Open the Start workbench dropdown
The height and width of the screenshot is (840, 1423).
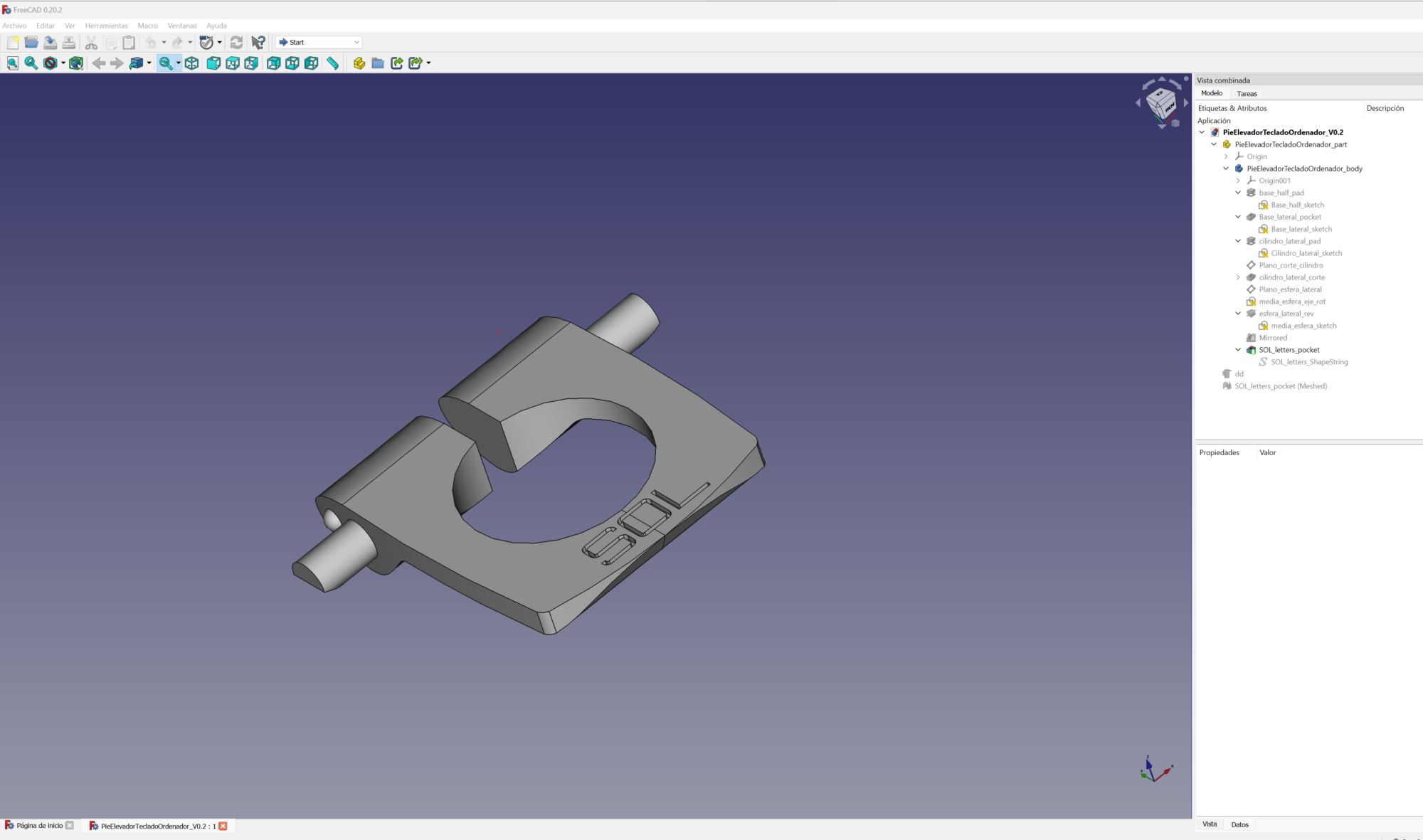point(319,43)
